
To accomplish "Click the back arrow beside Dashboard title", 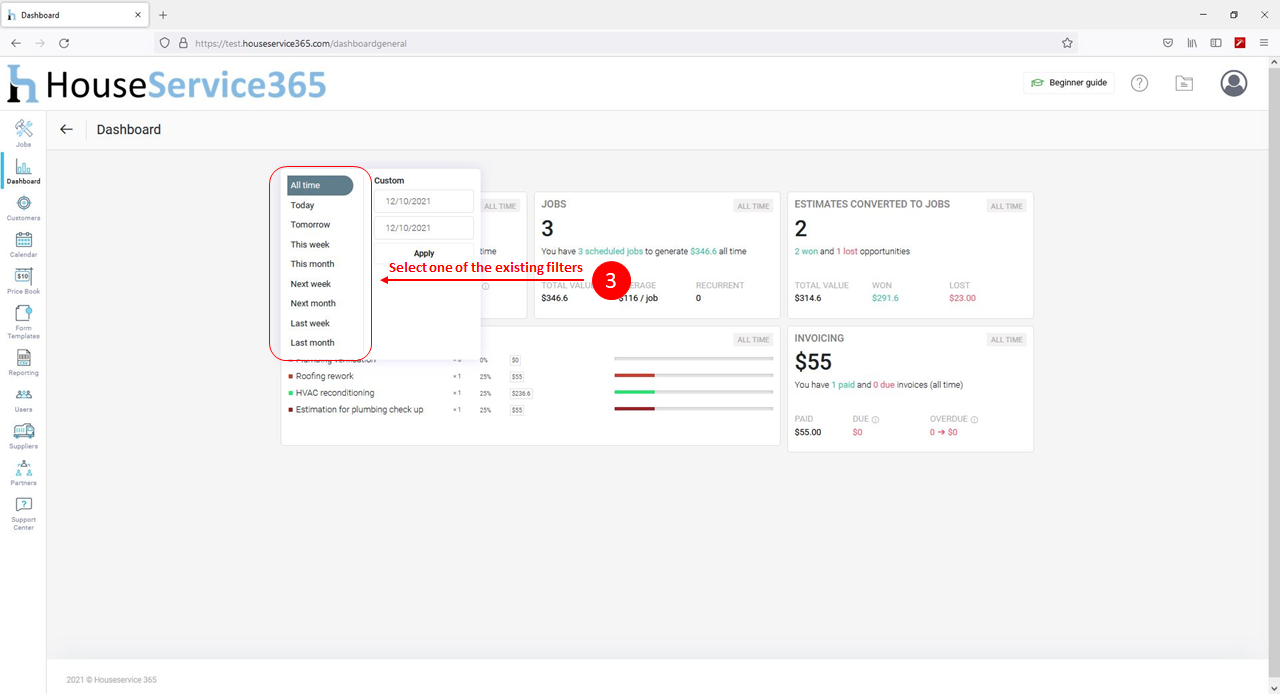I will pos(66,129).
